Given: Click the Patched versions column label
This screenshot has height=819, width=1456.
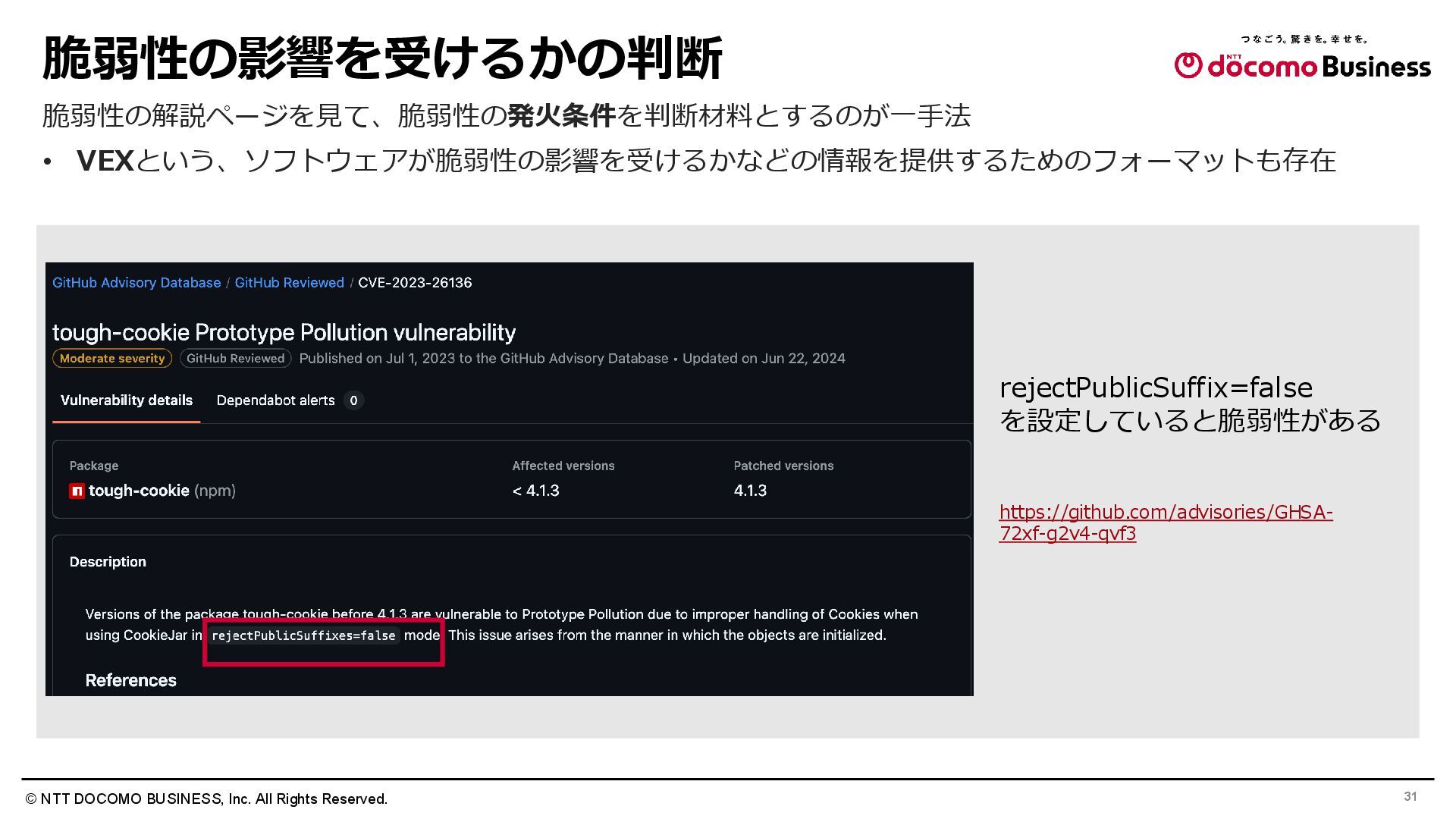Looking at the screenshot, I should pos(783,466).
